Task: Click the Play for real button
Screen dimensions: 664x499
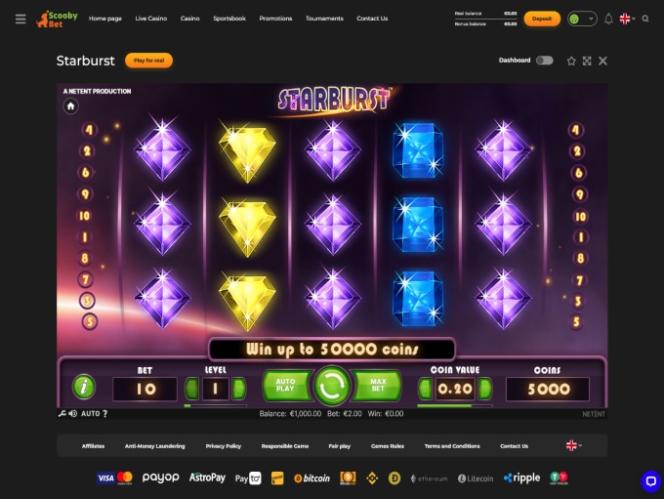Action: point(149,61)
